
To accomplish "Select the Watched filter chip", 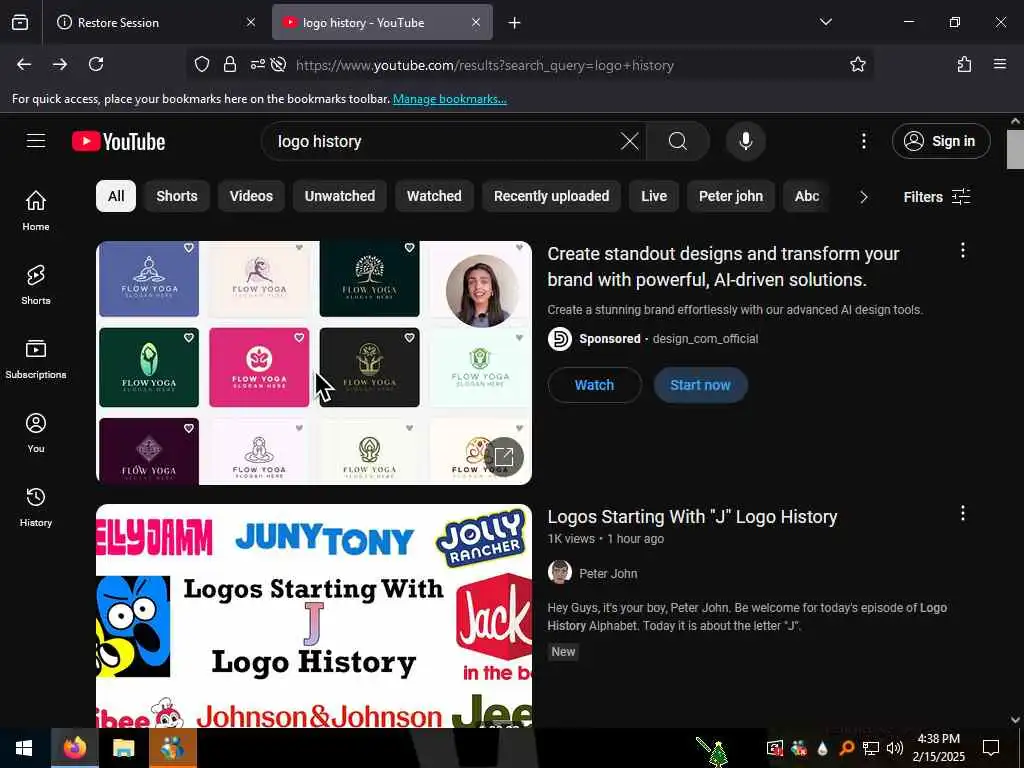I will [x=434, y=196].
